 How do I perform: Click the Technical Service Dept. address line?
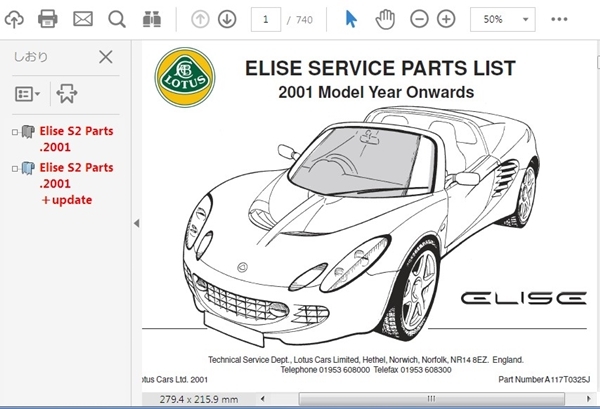[366, 360]
